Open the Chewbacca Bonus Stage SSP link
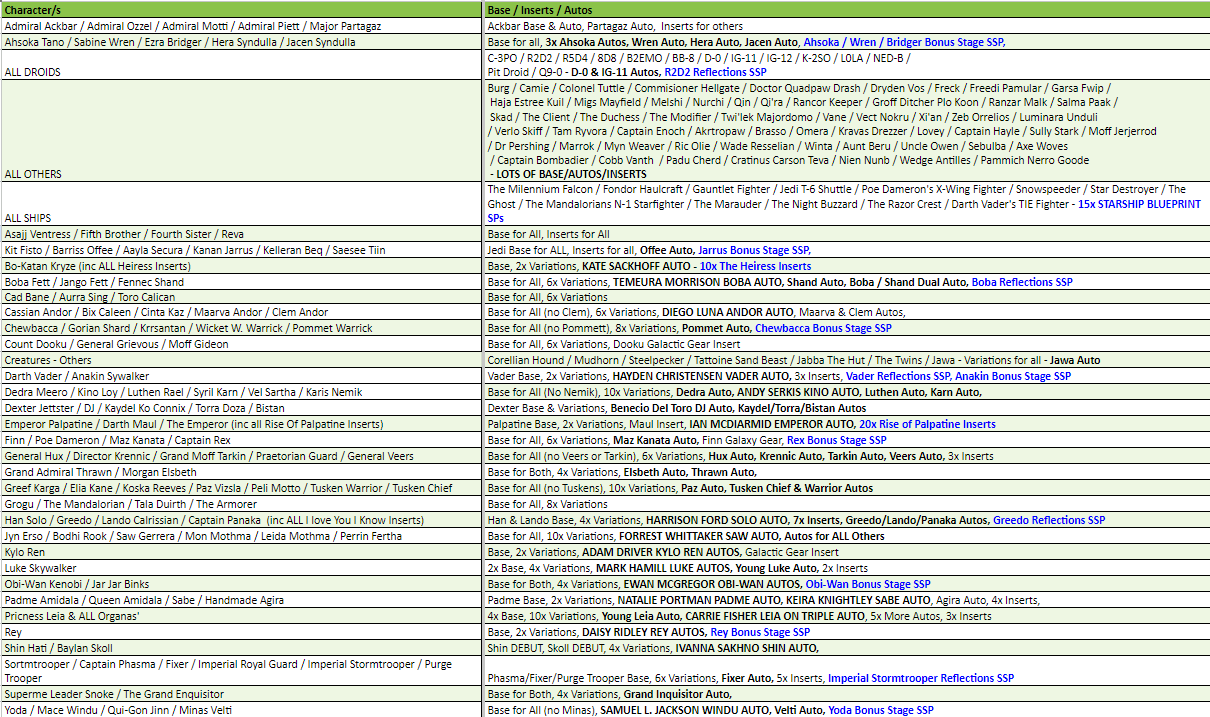1210x717 pixels. point(823,328)
